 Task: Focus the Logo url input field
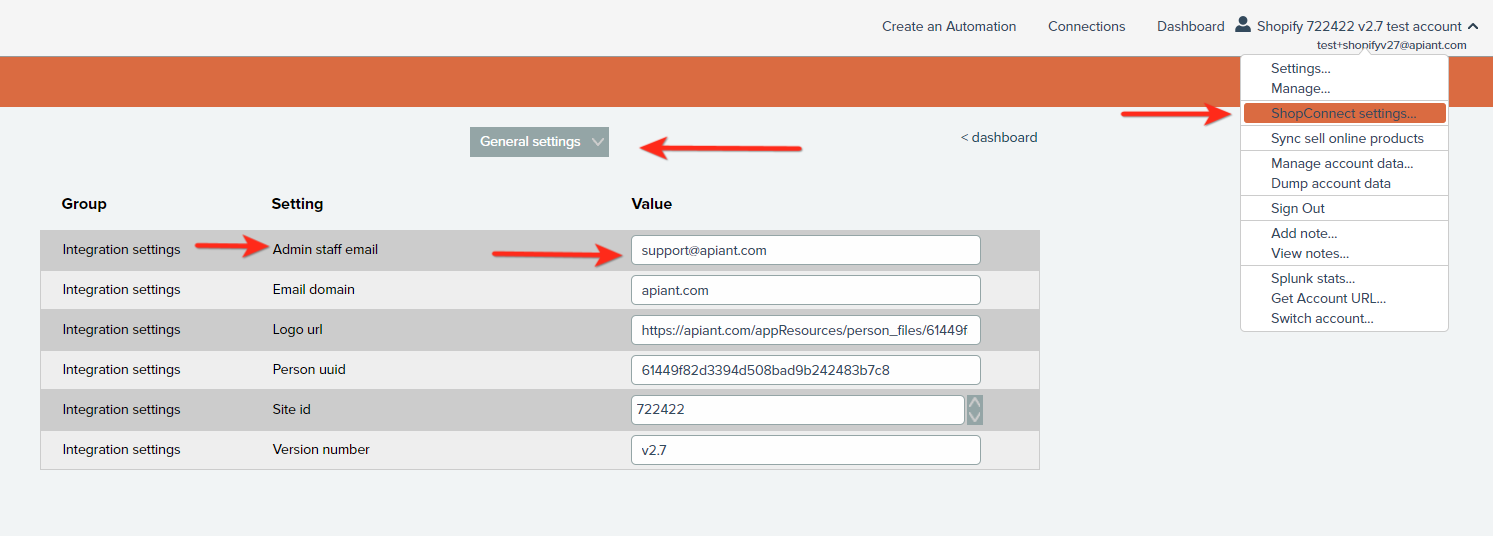click(805, 330)
